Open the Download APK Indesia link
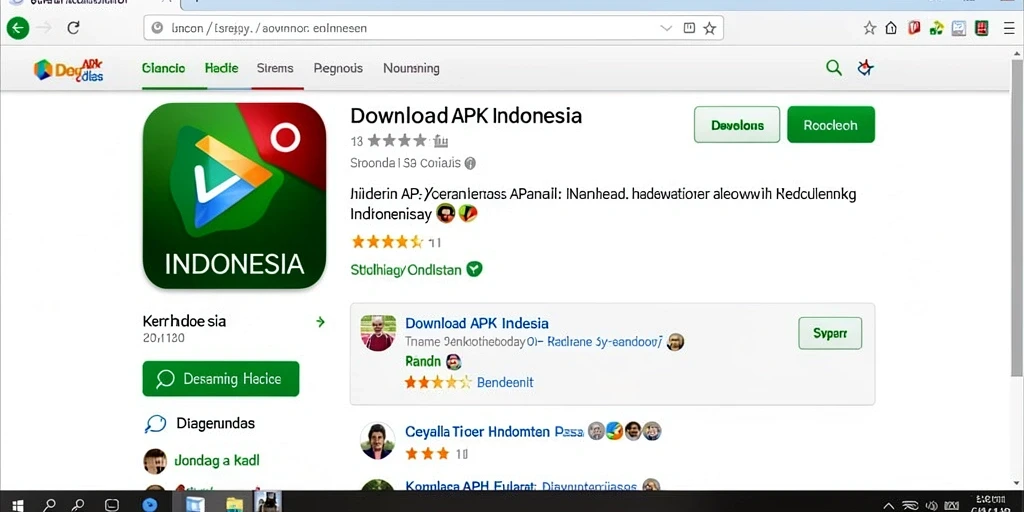The image size is (1024, 512). point(477,323)
